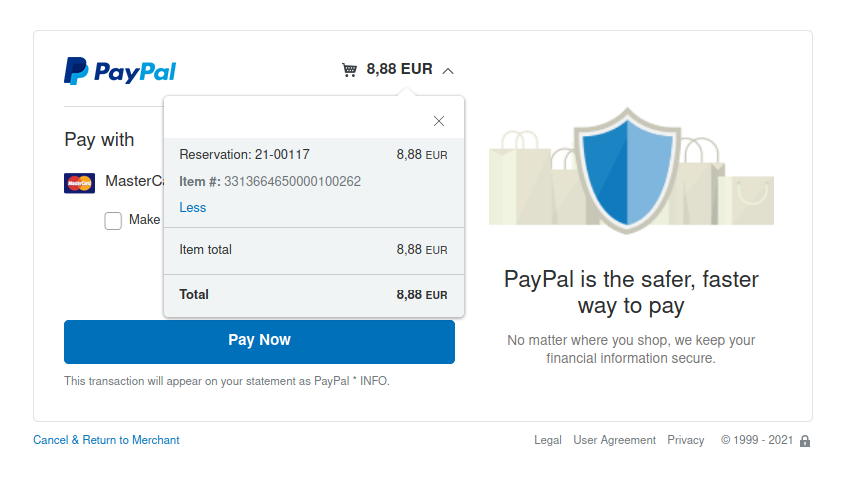Click the padlock security icon
861x480 pixels.
pyautogui.click(x=805, y=441)
